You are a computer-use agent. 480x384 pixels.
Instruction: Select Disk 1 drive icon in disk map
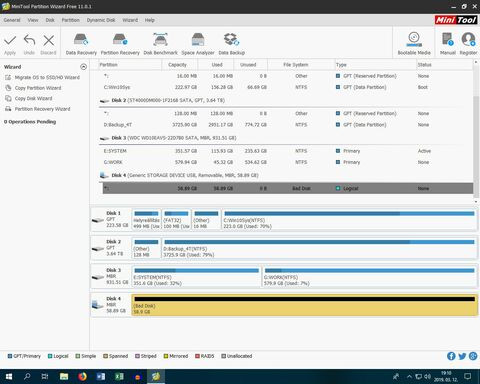(x=98, y=220)
